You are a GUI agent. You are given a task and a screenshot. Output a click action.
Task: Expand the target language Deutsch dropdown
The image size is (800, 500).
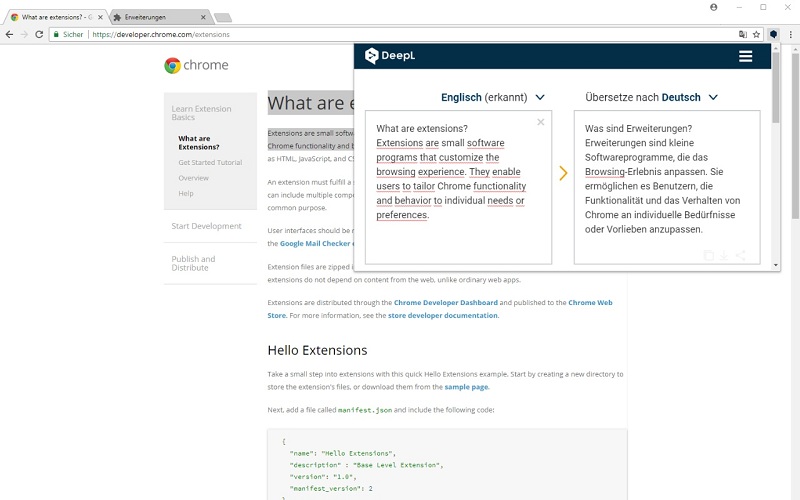click(x=652, y=97)
